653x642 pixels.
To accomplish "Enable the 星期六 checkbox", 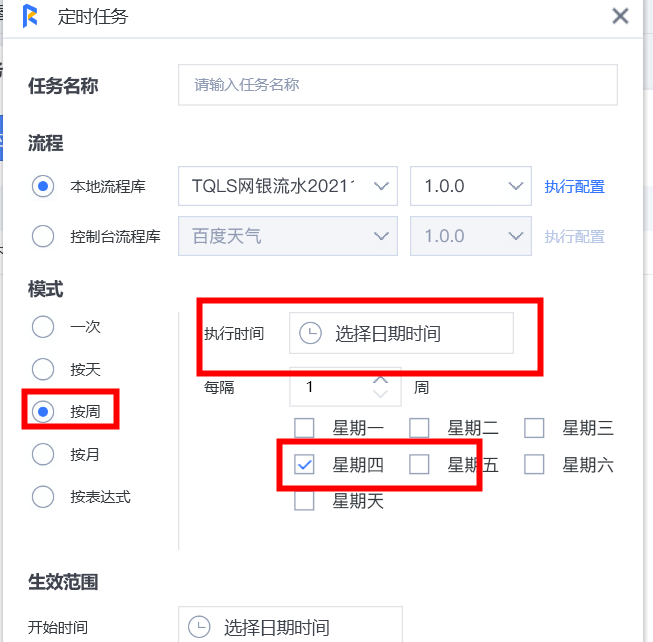I will 534,464.
